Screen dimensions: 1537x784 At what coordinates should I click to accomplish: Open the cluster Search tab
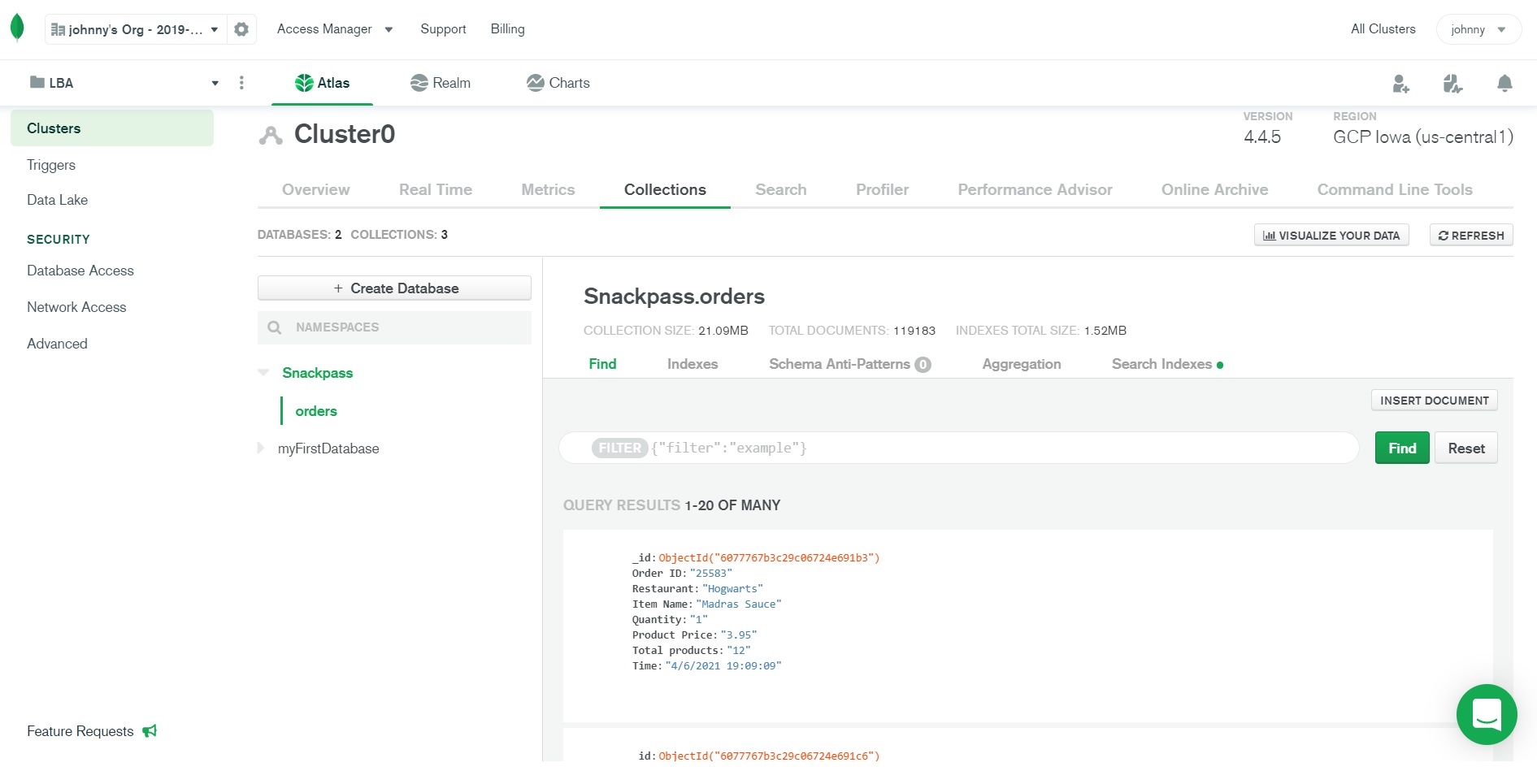780,189
